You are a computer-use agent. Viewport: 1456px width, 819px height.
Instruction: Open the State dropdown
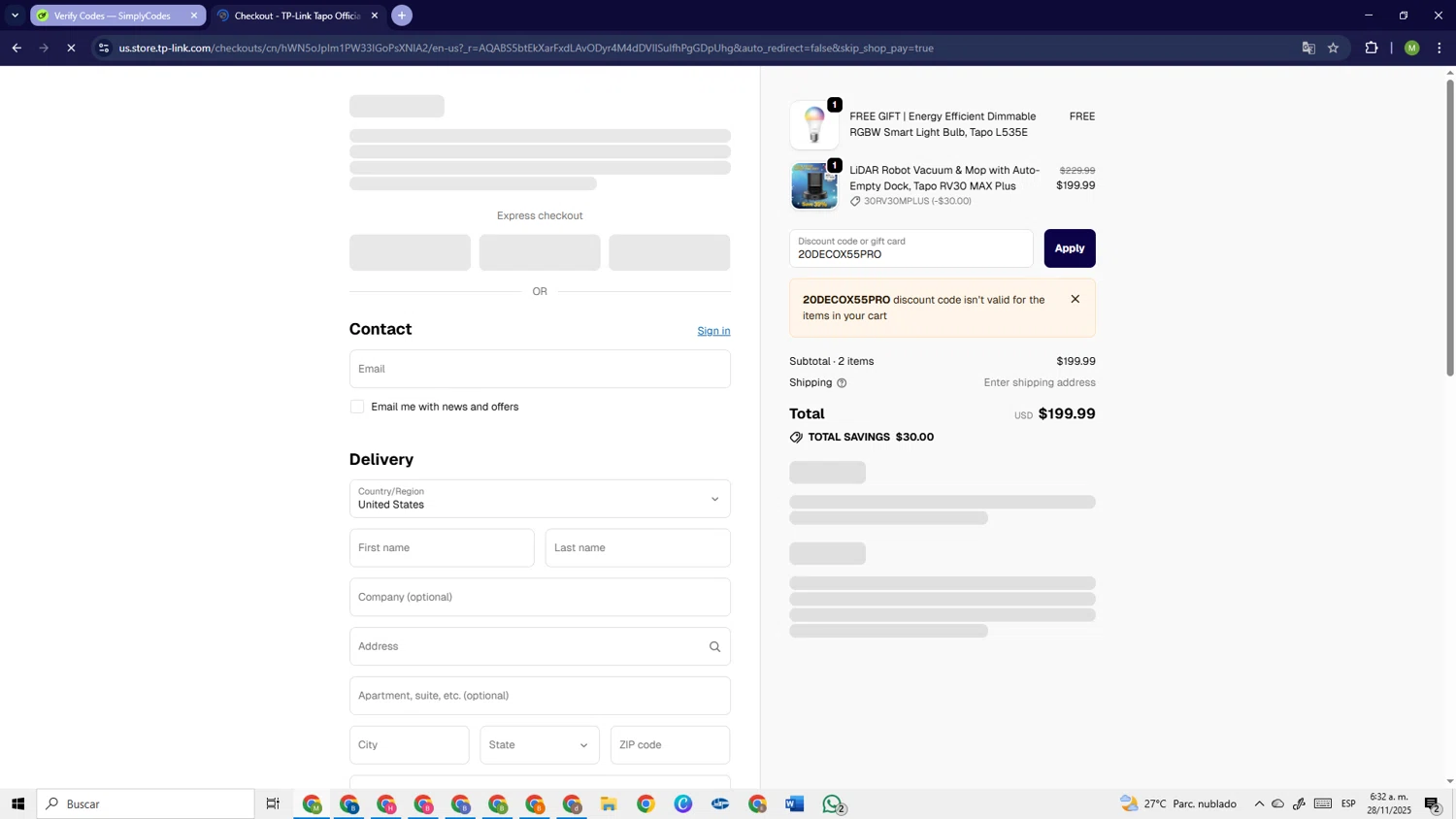pyautogui.click(x=540, y=745)
